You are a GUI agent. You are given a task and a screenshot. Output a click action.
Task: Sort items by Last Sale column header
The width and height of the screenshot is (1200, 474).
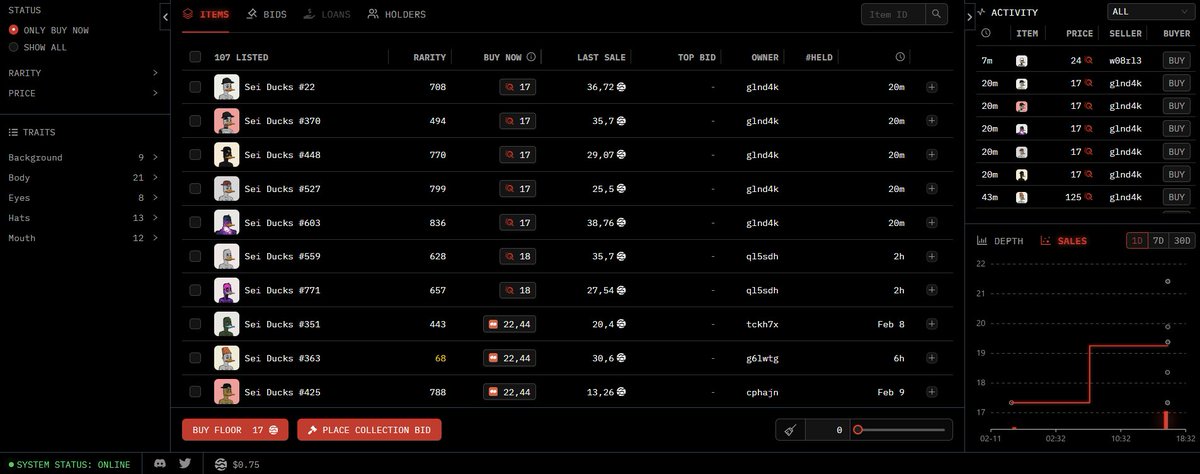601,57
